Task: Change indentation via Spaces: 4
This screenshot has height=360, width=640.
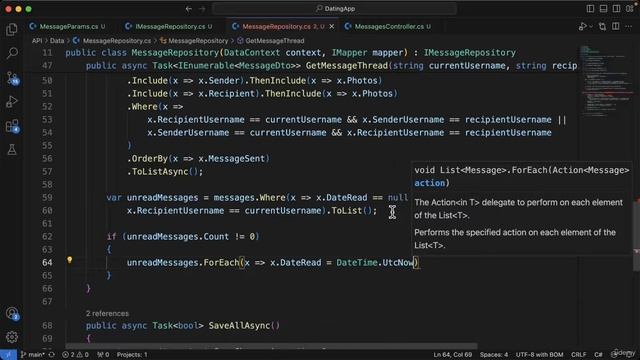Action: tap(494, 355)
